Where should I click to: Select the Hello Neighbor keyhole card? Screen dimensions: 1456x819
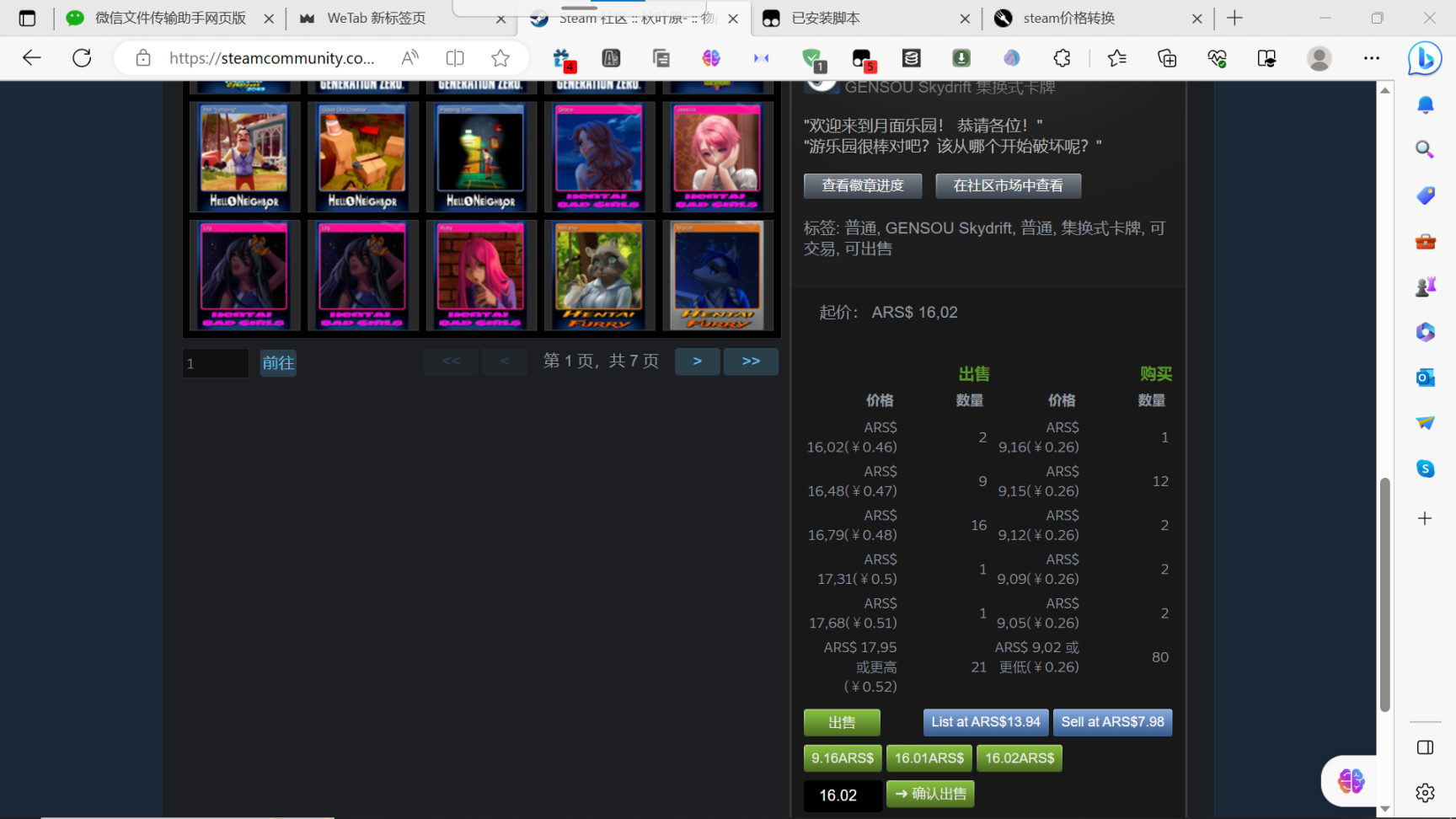pos(481,157)
